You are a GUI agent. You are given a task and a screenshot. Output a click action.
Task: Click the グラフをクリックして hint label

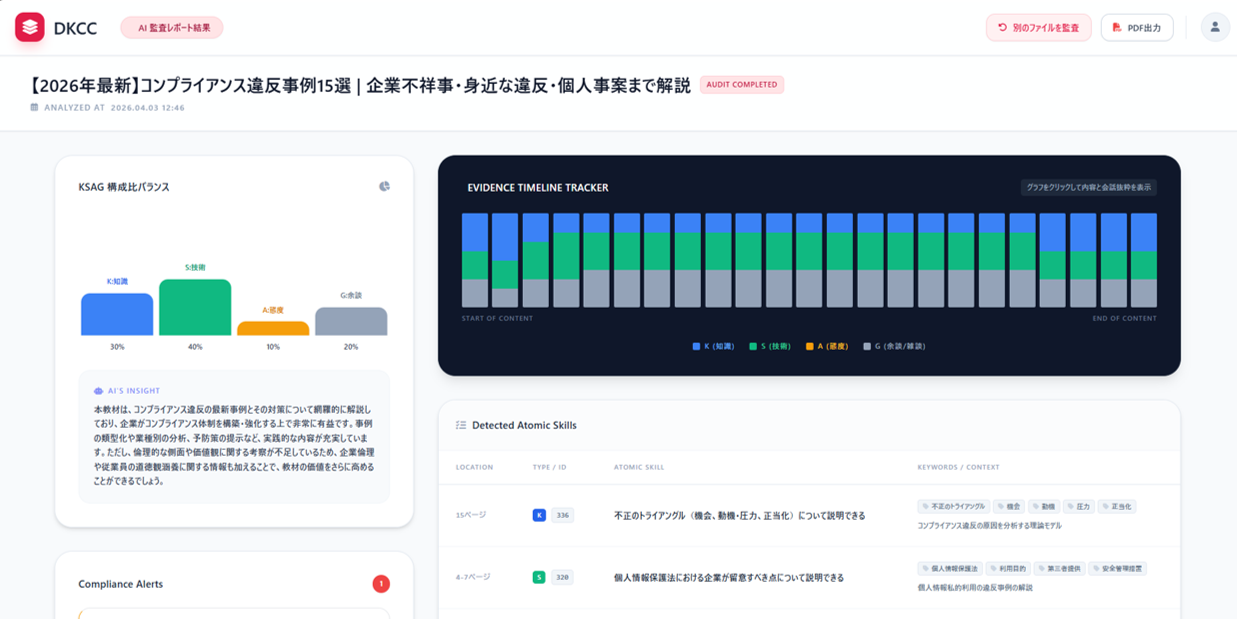[1088, 187]
